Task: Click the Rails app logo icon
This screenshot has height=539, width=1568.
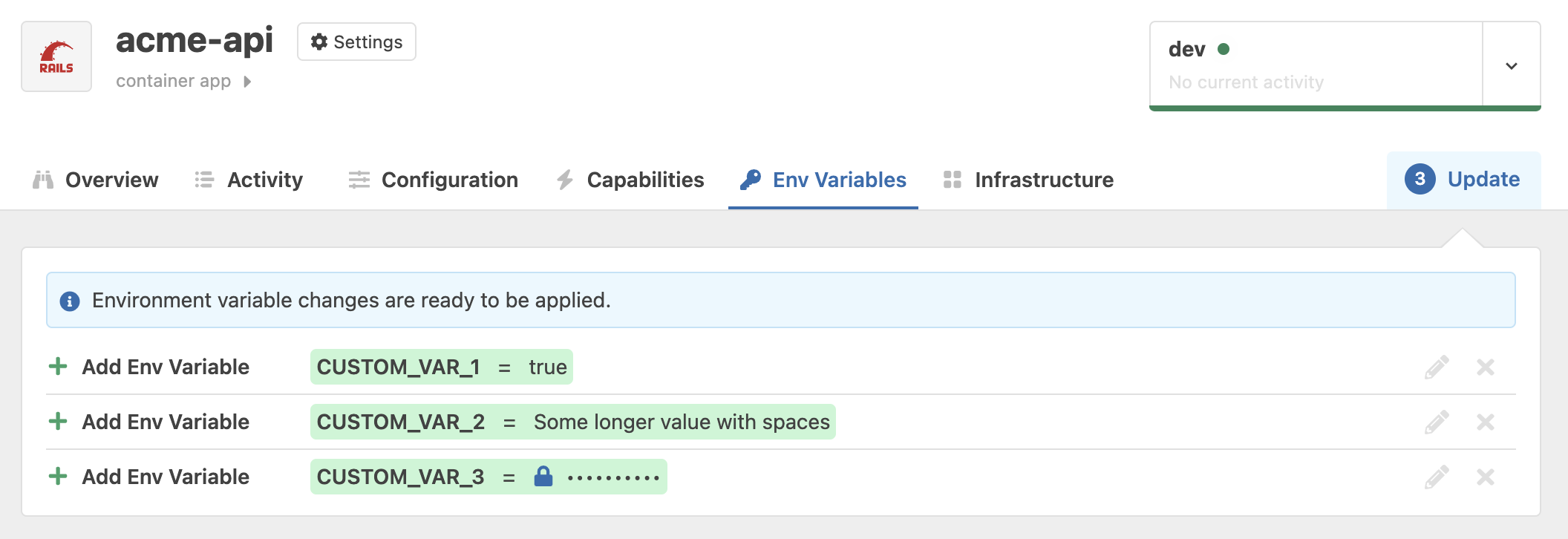Action: point(56,57)
